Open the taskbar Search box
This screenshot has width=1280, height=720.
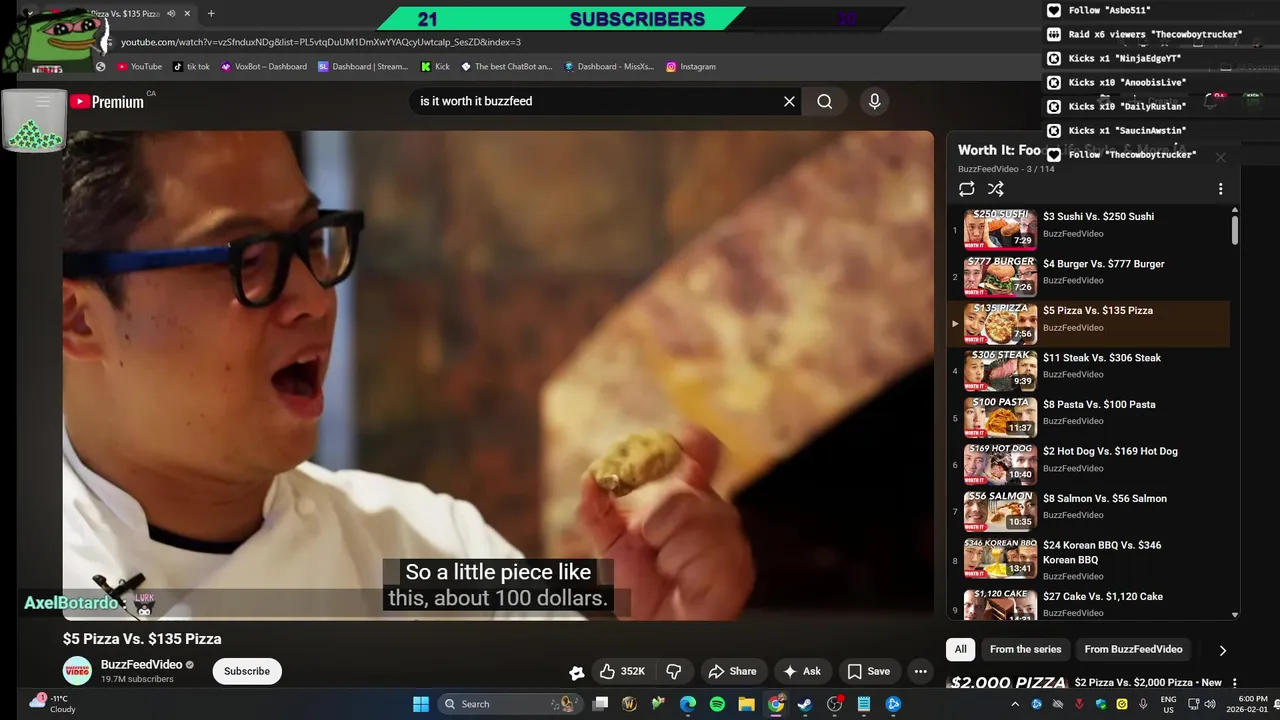[x=511, y=704]
